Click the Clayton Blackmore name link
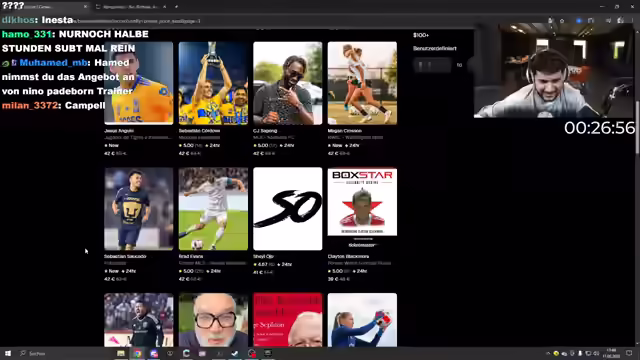This screenshot has height=360, width=640. click(x=348, y=256)
